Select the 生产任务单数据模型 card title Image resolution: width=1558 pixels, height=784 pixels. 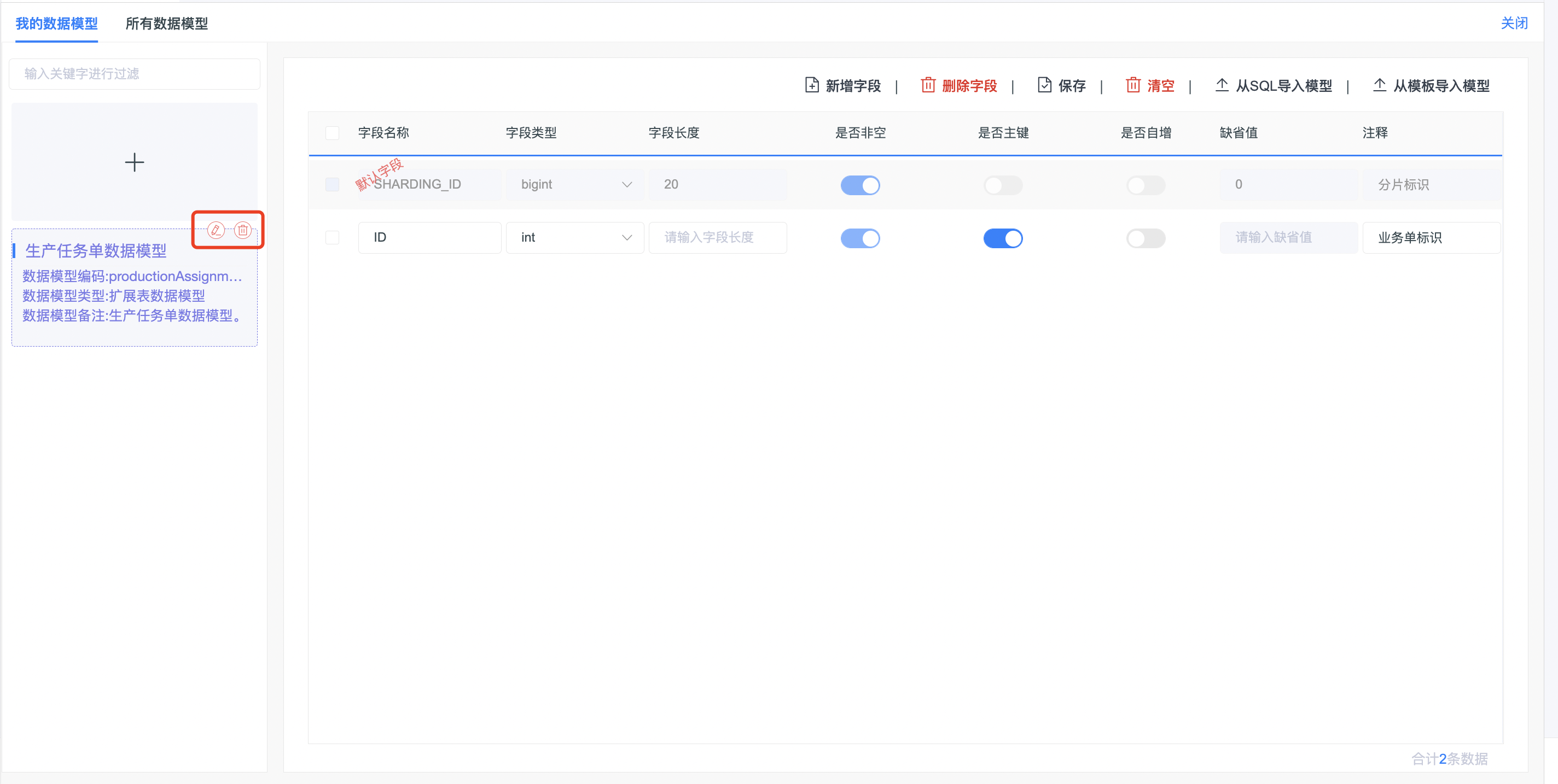[x=96, y=250]
